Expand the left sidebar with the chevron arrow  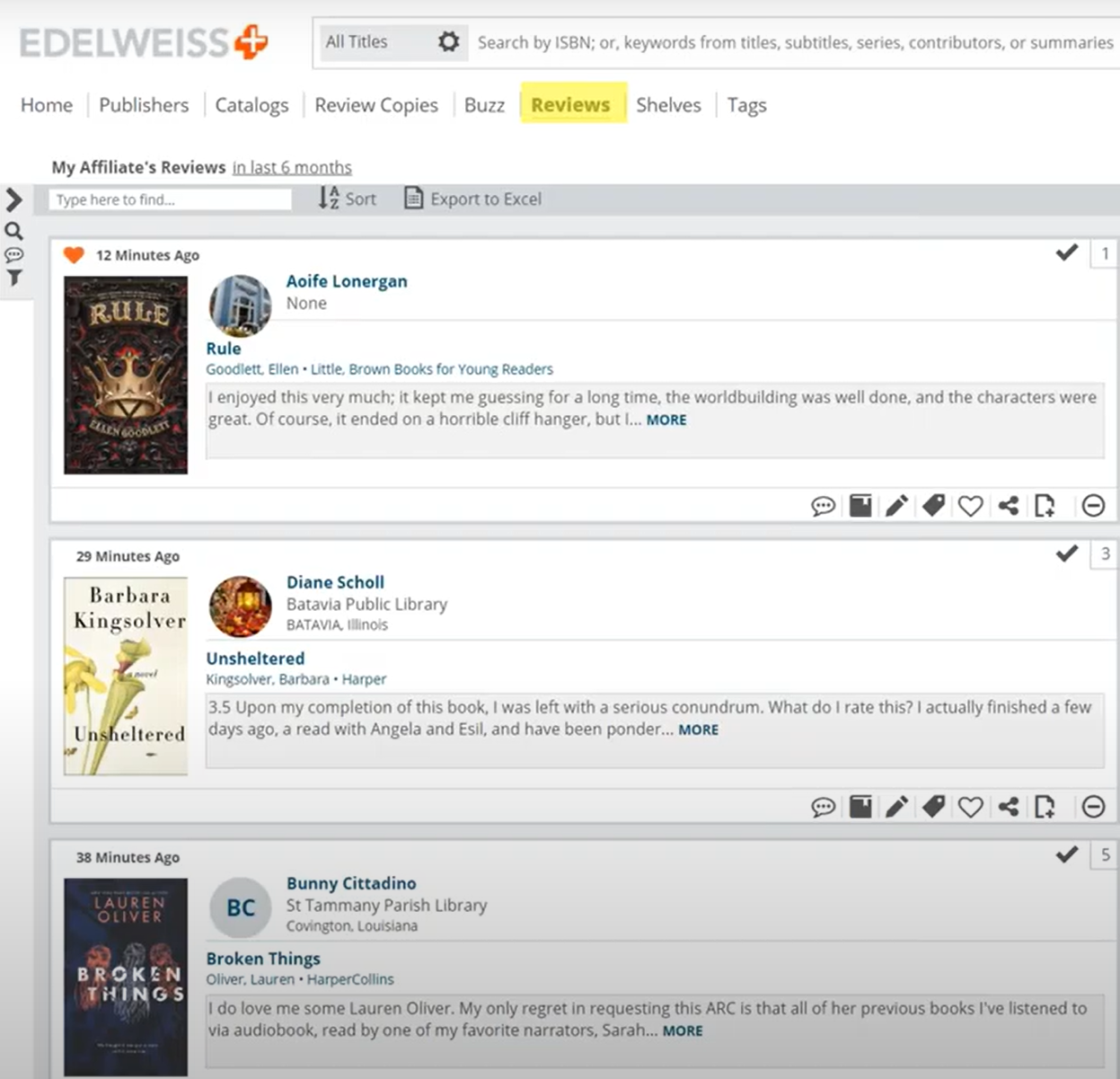[13, 199]
